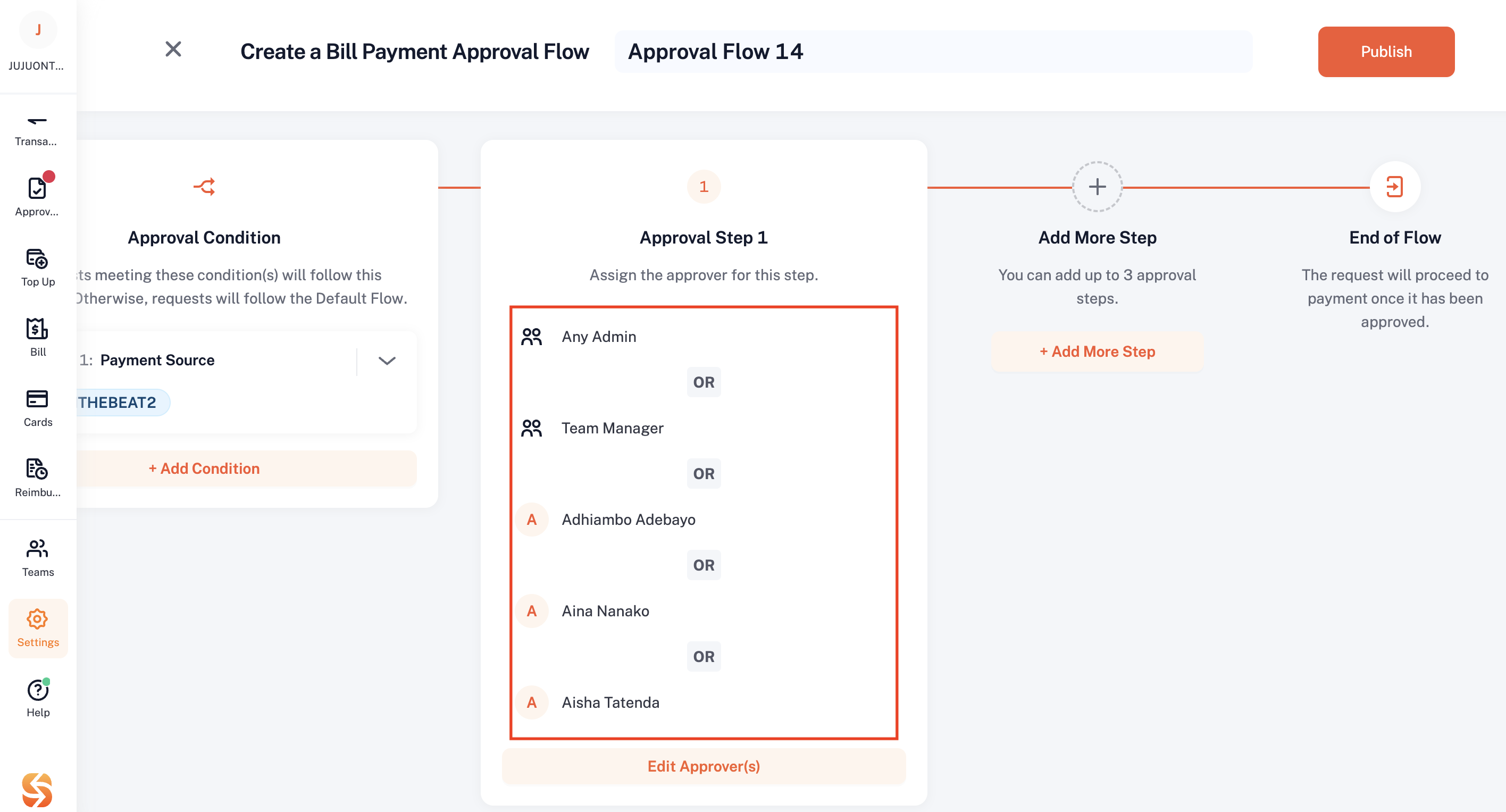Screen dimensions: 1506x812
Task: Close the approval flow creation page
Action: tap(173, 49)
